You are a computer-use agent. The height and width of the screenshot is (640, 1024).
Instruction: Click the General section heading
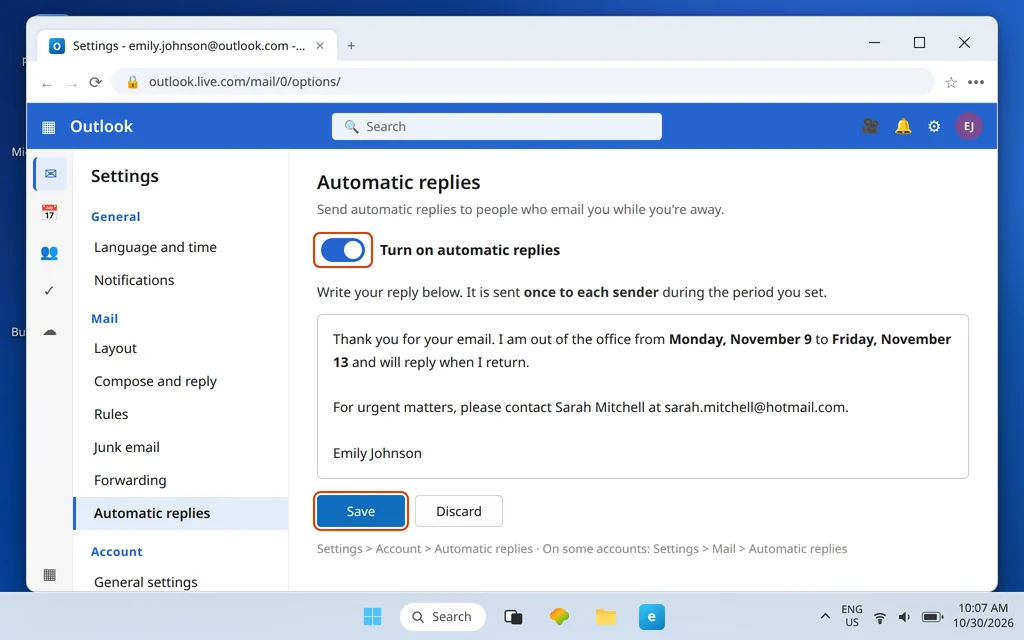[116, 217]
